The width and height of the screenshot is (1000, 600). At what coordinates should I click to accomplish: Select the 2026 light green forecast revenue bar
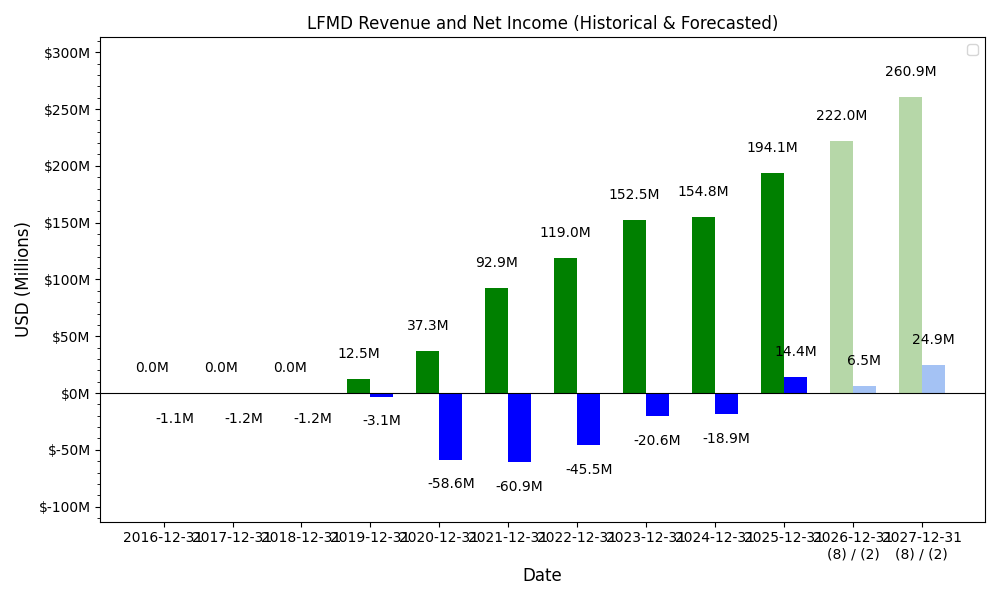click(x=841, y=267)
